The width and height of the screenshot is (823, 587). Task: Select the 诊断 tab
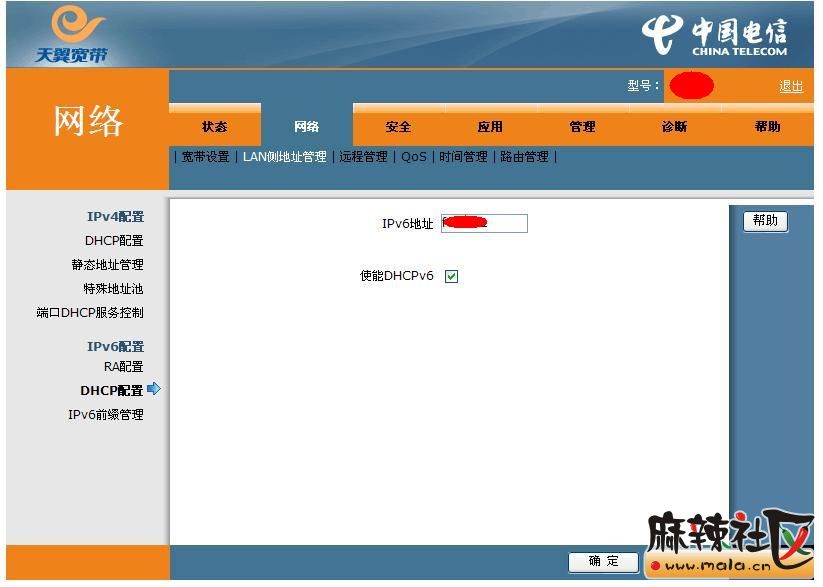[674, 127]
